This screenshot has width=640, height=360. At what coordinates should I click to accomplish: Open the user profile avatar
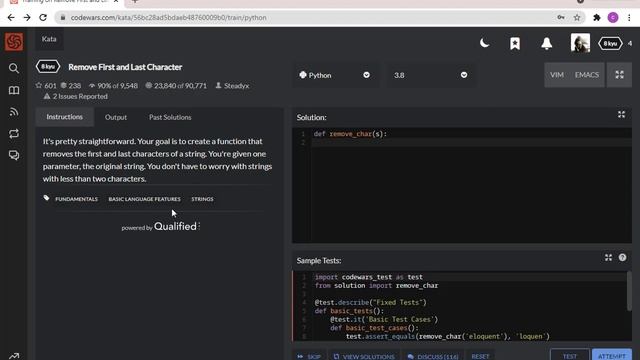coord(580,43)
